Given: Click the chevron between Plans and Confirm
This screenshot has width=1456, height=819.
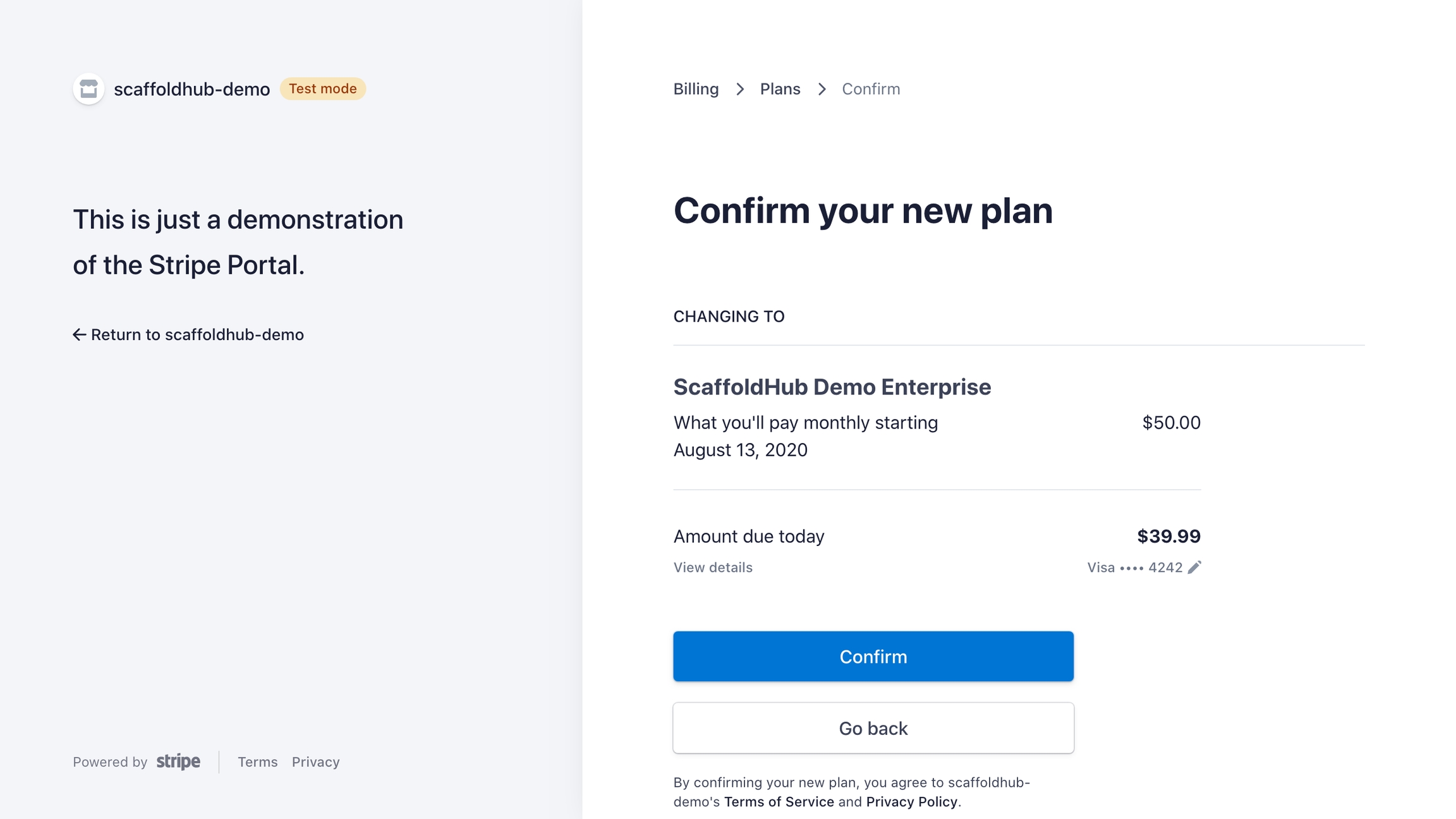Looking at the screenshot, I should 822,89.
